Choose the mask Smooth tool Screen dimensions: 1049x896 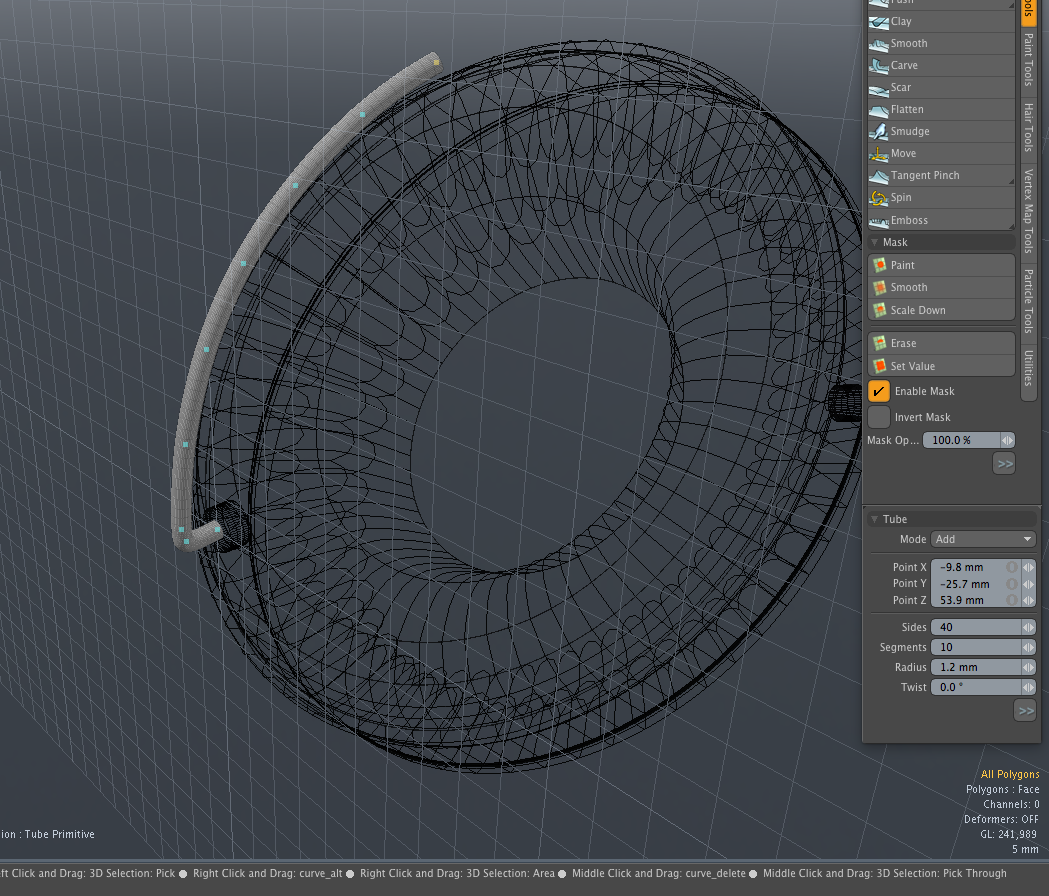(941, 288)
